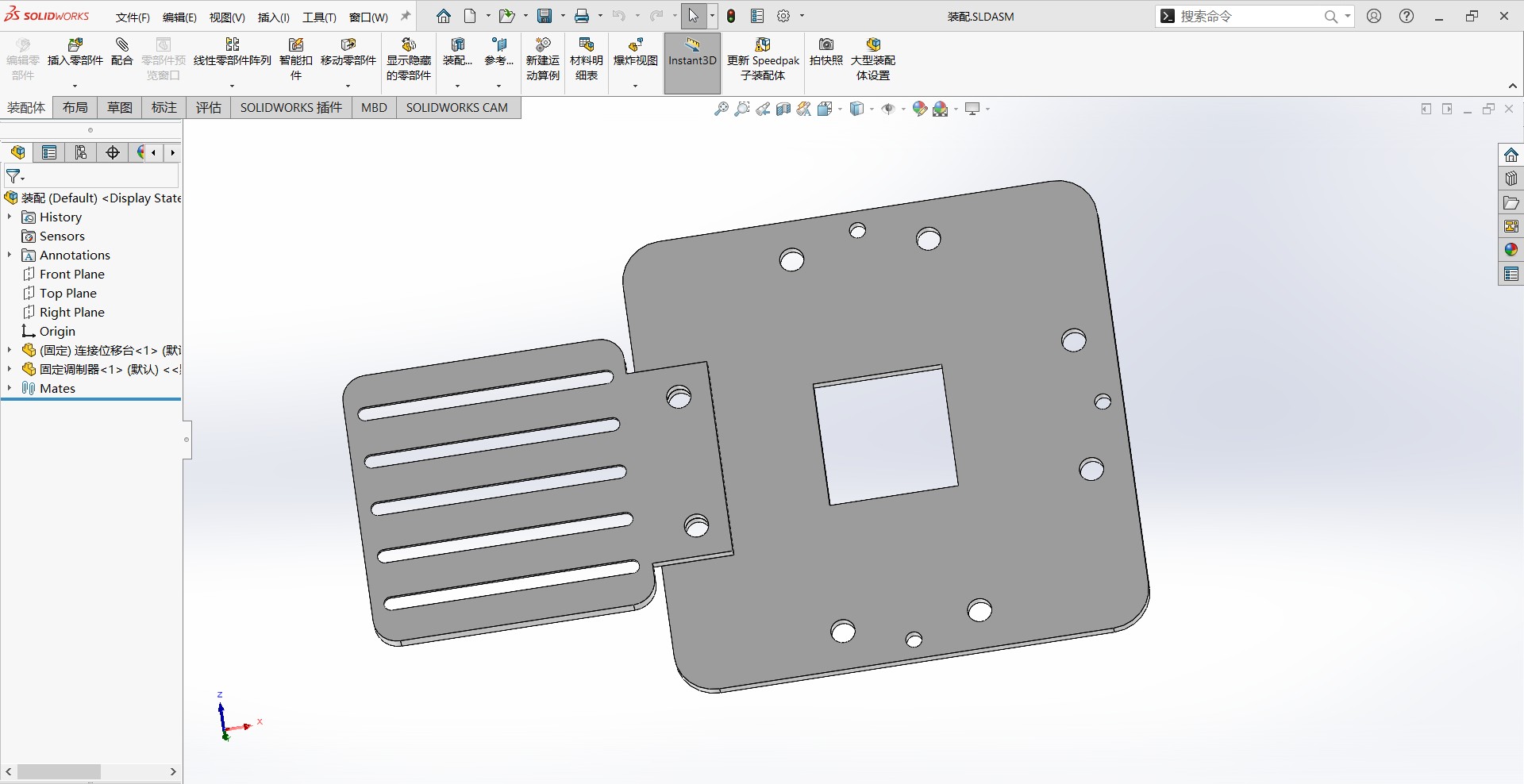Image resolution: width=1524 pixels, height=784 pixels.
Task: Click the Rebuild traffic light icon
Action: tap(731, 16)
